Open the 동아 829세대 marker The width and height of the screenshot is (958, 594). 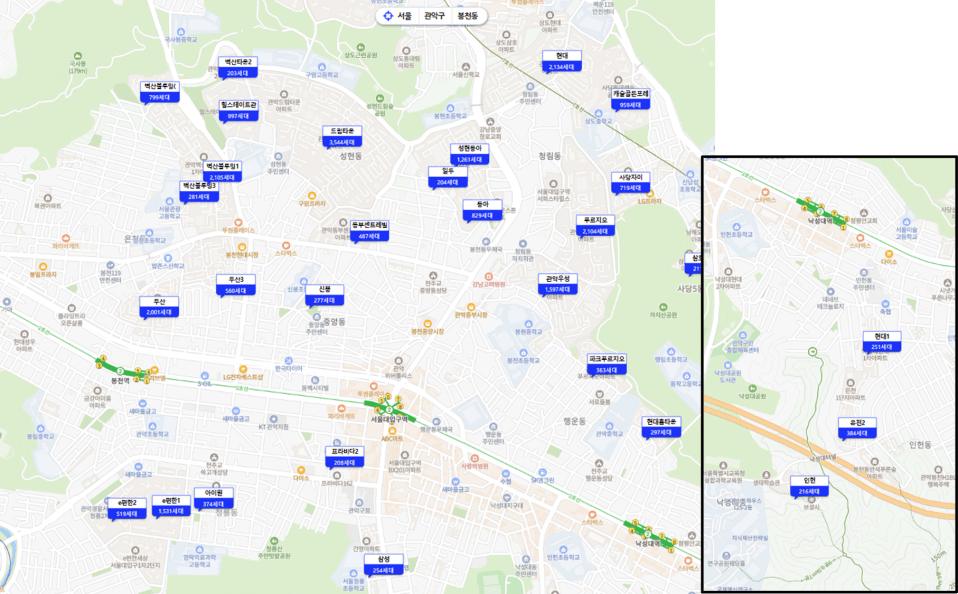point(483,210)
